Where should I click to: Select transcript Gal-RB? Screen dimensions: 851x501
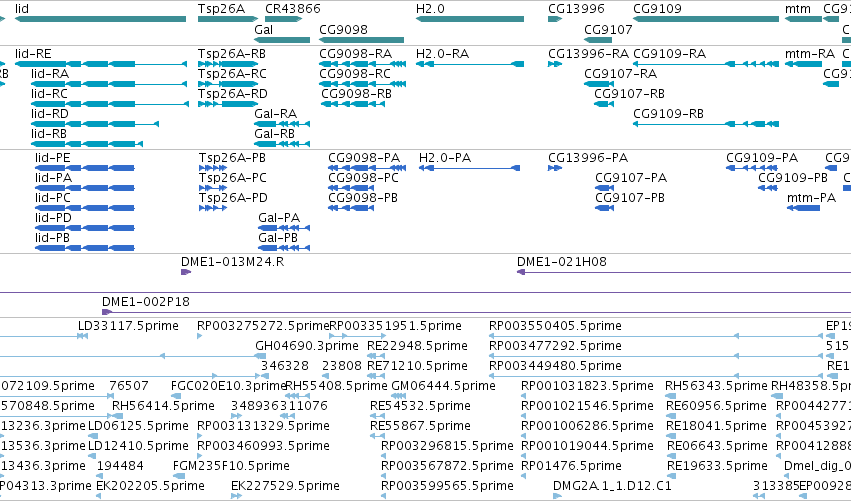pyautogui.click(x=282, y=144)
